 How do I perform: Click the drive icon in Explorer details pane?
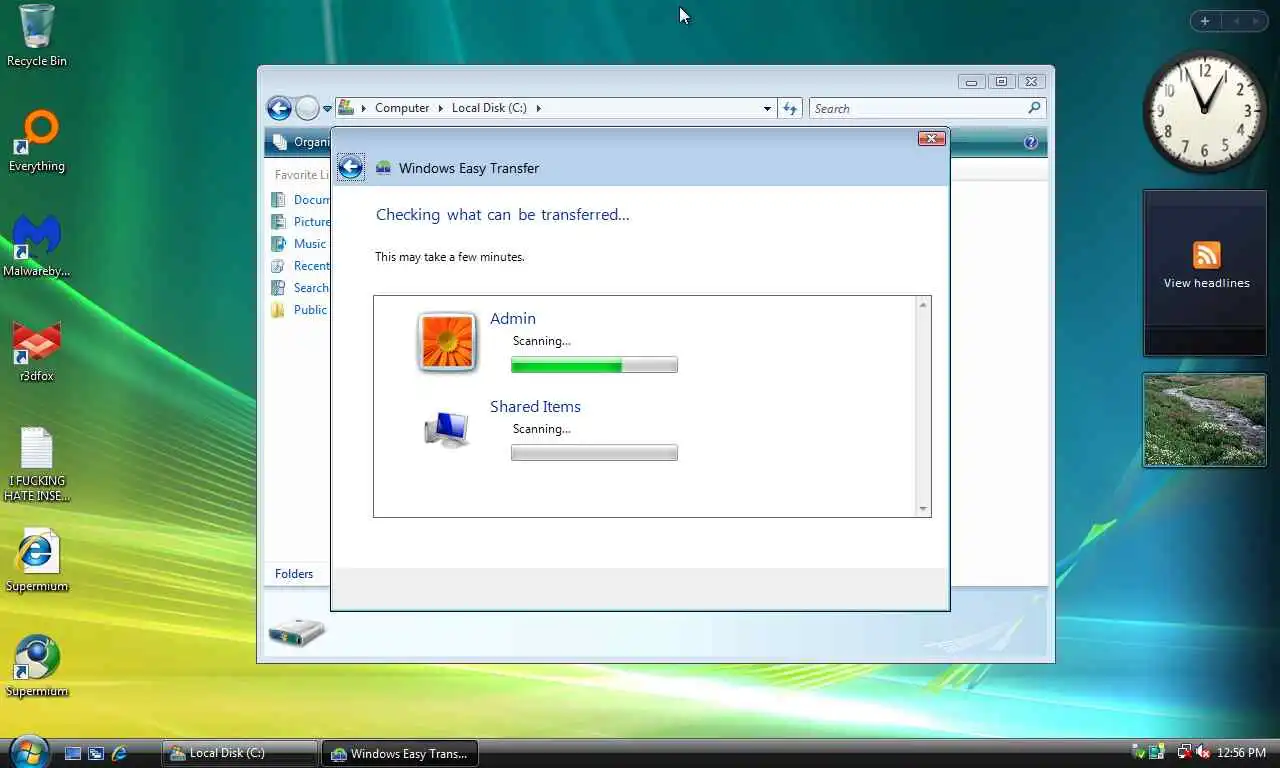(x=296, y=632)
